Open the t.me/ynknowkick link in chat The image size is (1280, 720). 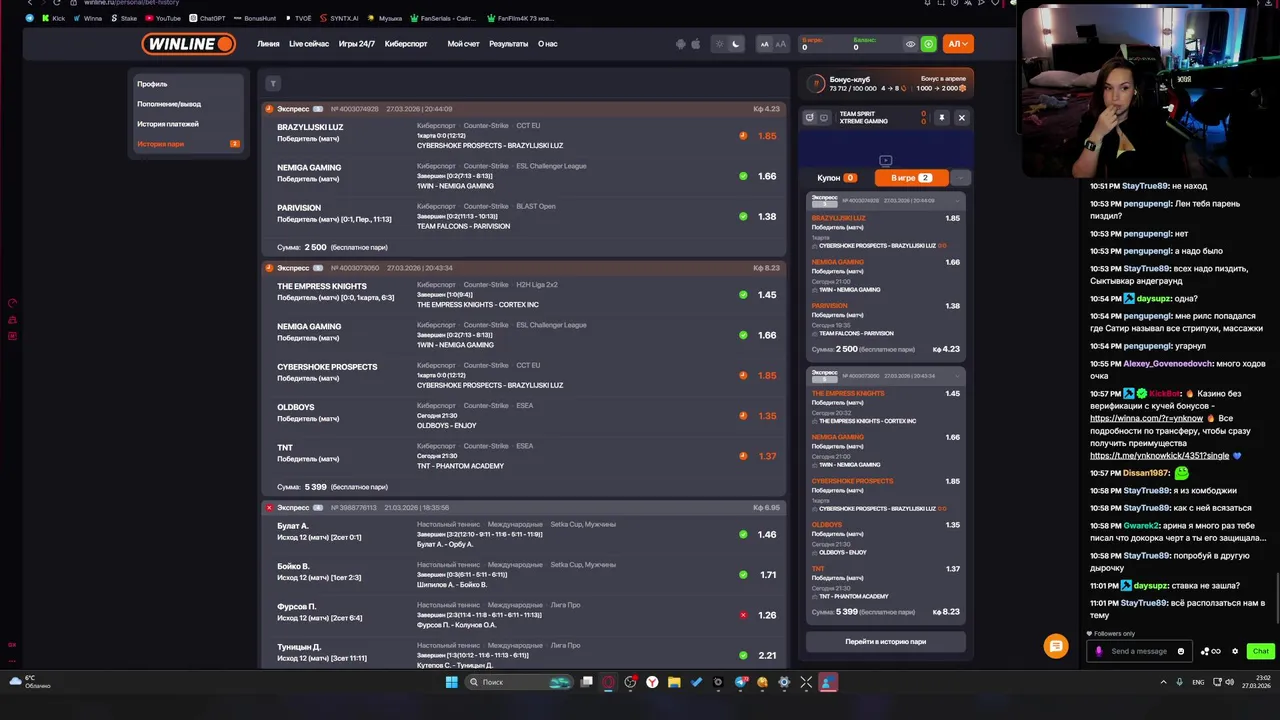coord(1159,456)
